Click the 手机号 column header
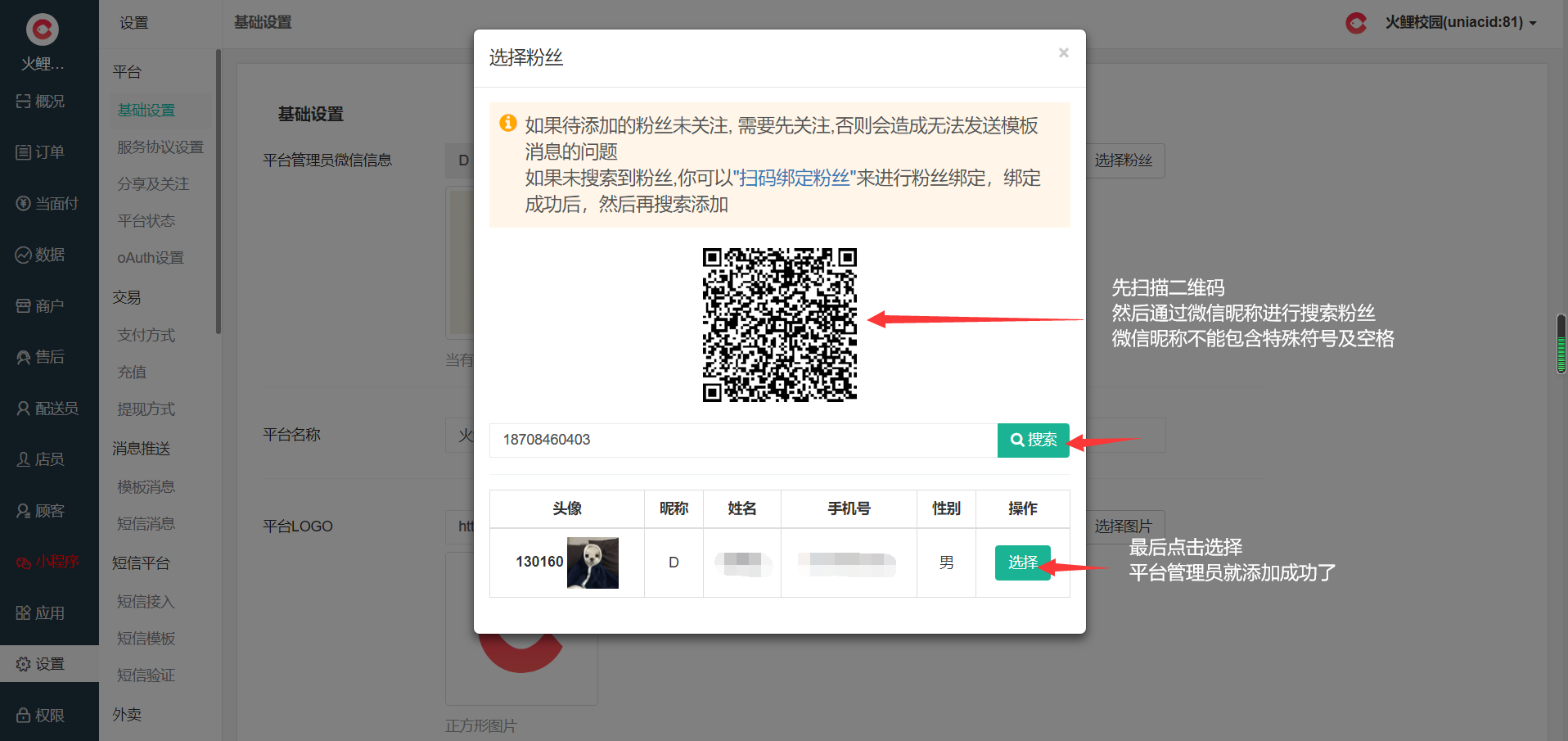The width and height of the screenshot is (1568, 741). (x=849, y=508)
